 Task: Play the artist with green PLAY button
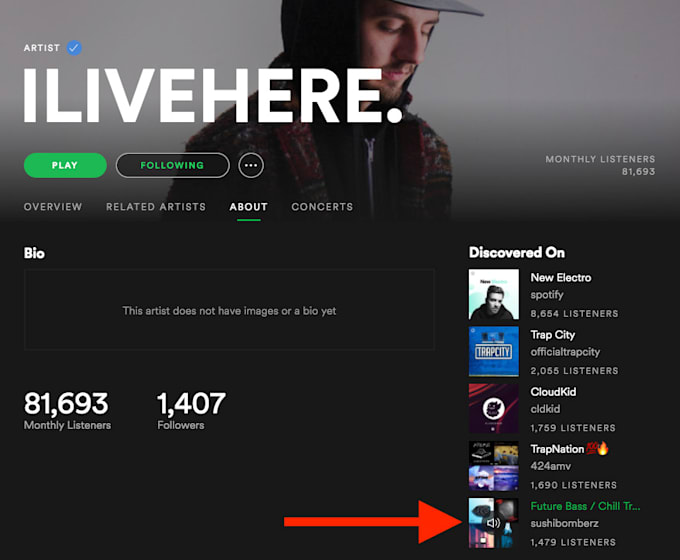click(x=65, y=165)
